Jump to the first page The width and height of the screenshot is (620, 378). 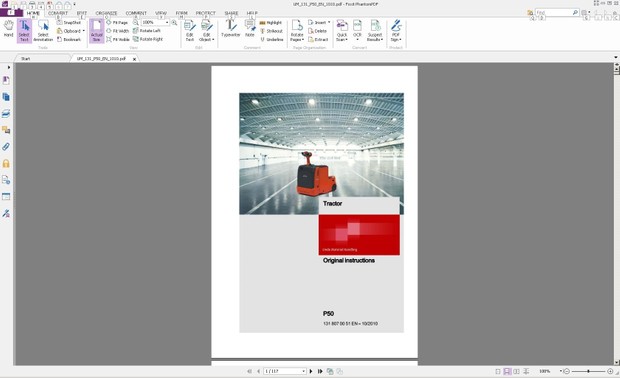pos(250,371)
